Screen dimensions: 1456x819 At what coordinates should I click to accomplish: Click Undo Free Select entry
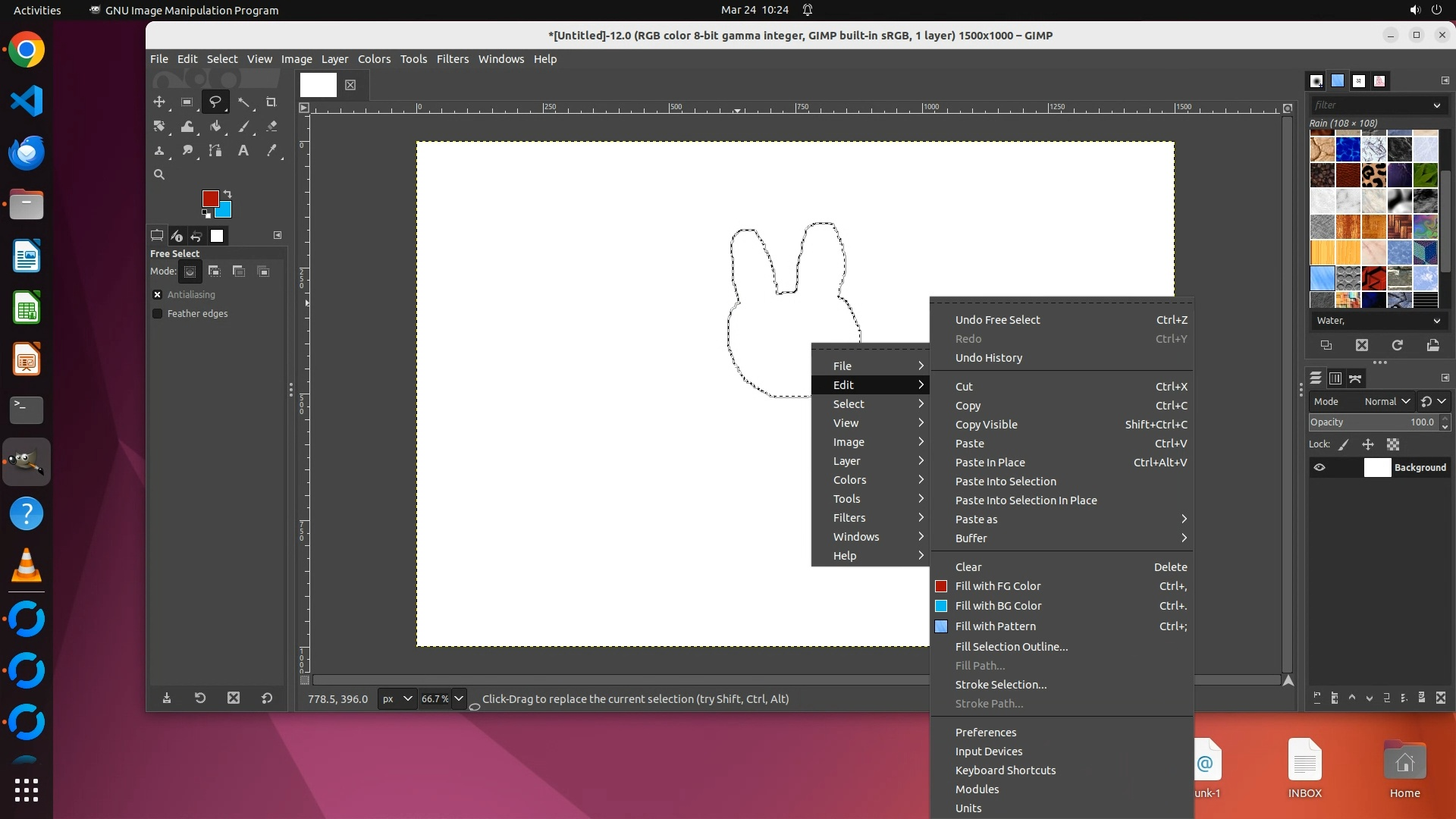[997, 320]
